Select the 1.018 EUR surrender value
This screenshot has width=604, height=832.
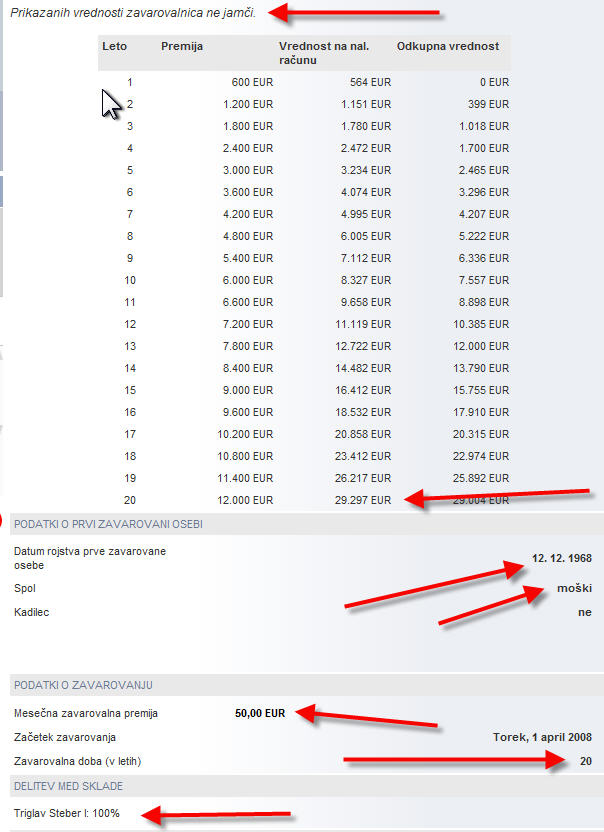(484, 126)
